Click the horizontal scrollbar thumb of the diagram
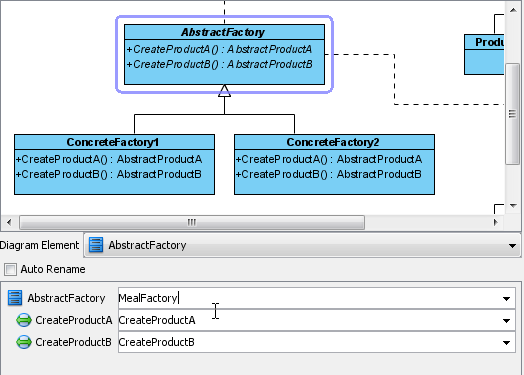 point(192,222)
